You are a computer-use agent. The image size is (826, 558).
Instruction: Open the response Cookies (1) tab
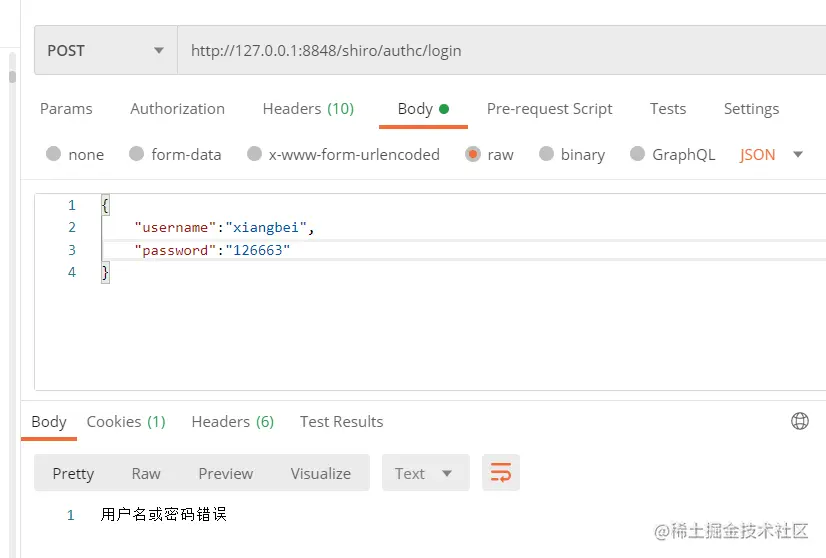point(126,422)
